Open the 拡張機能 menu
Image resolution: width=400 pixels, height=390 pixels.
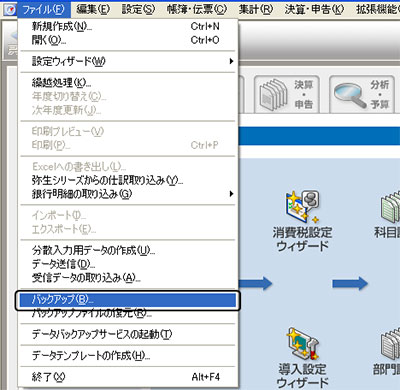point(377,9)
